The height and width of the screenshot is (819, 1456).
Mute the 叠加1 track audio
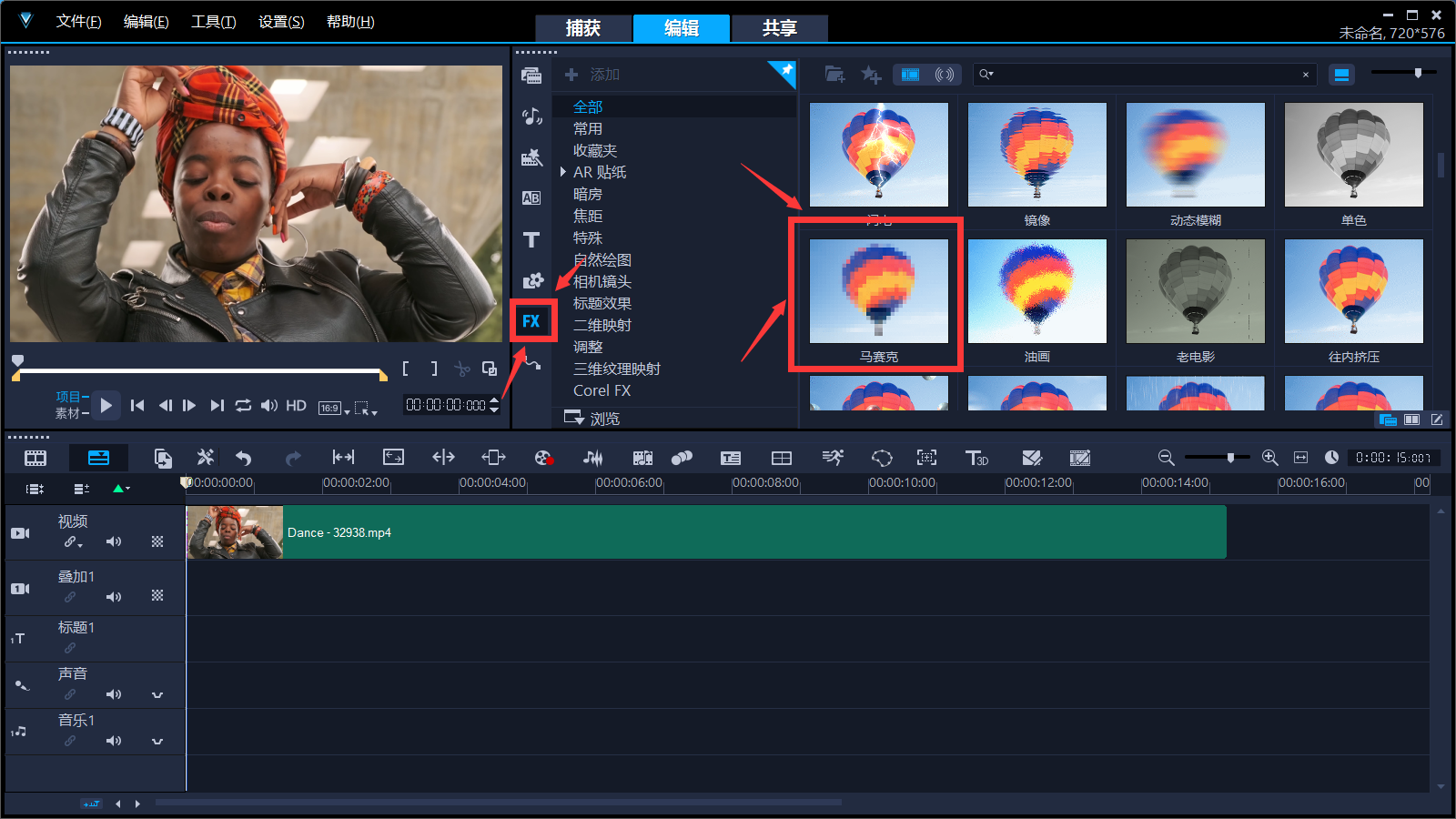[x=114, y=597]
